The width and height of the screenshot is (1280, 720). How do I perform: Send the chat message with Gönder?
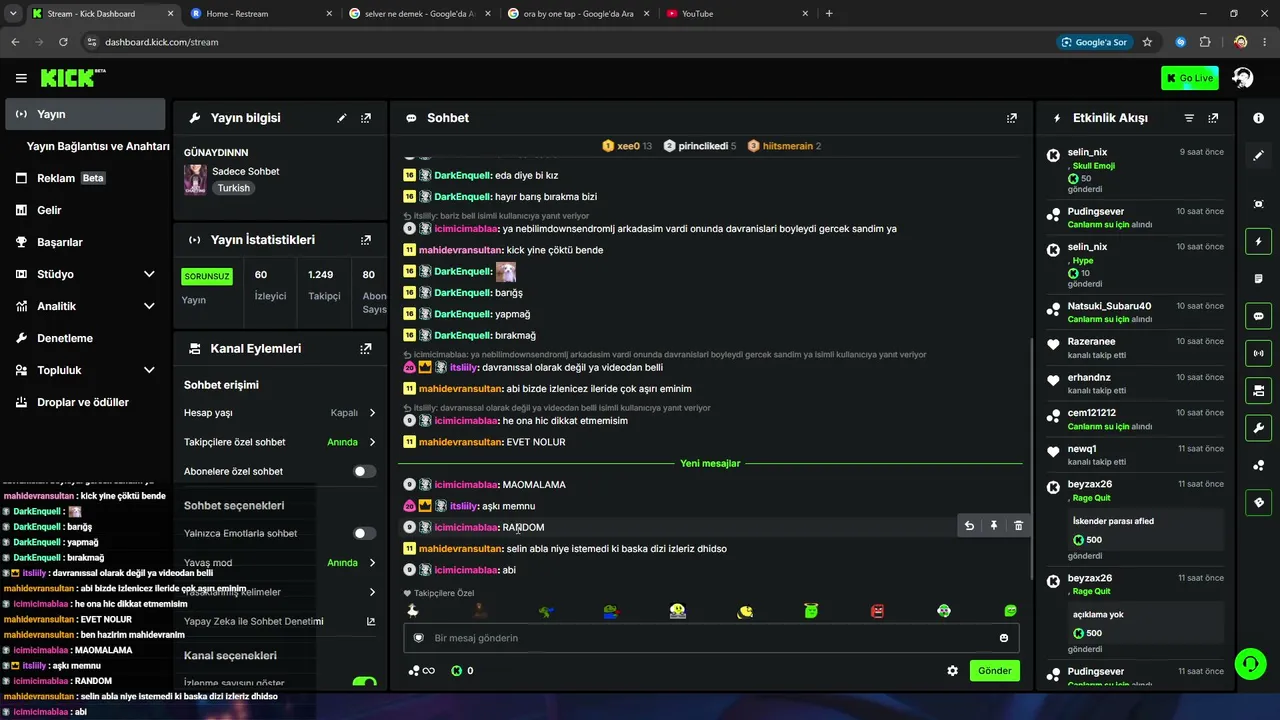coord(995,671)
